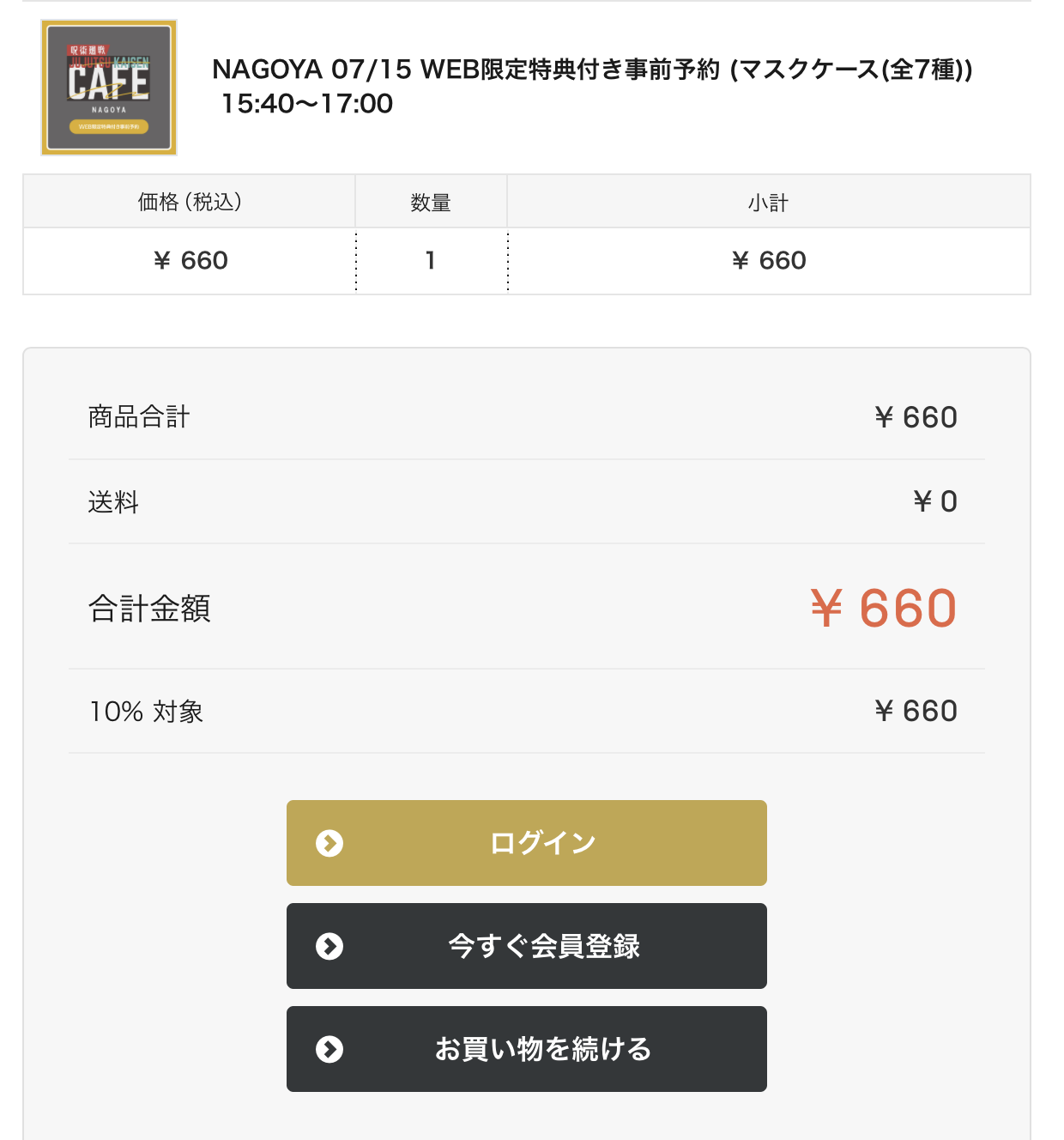Click the red 合計金額 ¥ 660 total

click(x=884, y=608)
